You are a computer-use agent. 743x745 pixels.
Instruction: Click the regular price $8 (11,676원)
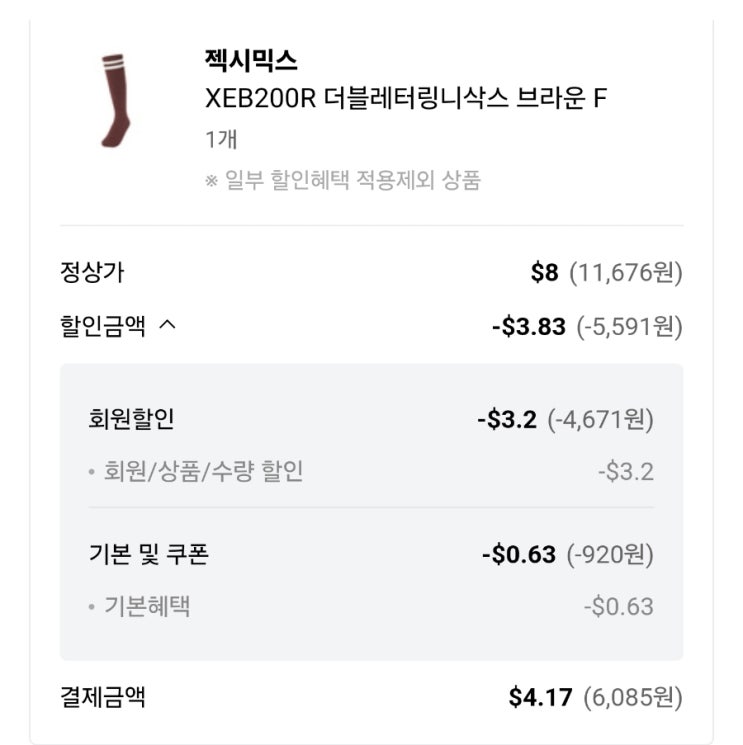(606, 272)
